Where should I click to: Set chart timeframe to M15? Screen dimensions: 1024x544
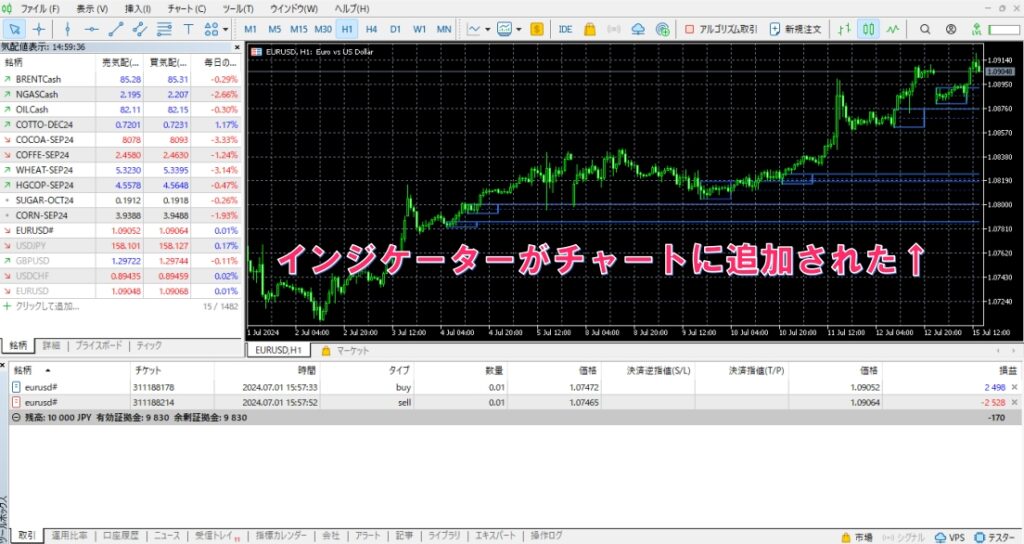tap(298, 29)
